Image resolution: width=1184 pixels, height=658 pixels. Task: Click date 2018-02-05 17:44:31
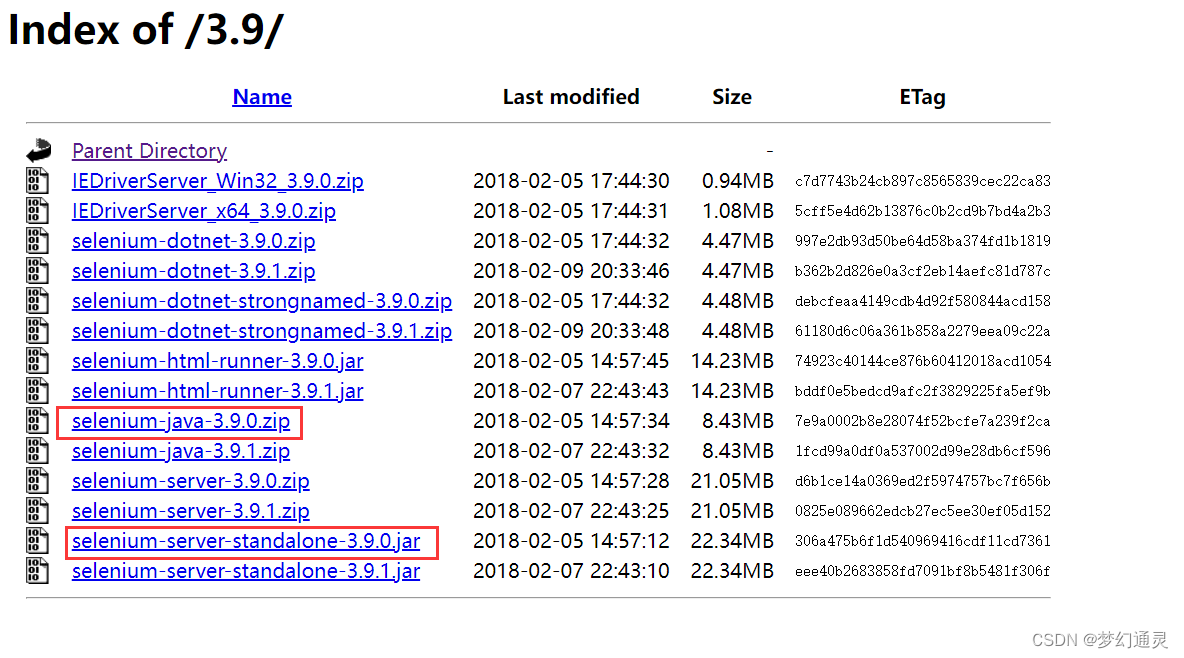571,211
